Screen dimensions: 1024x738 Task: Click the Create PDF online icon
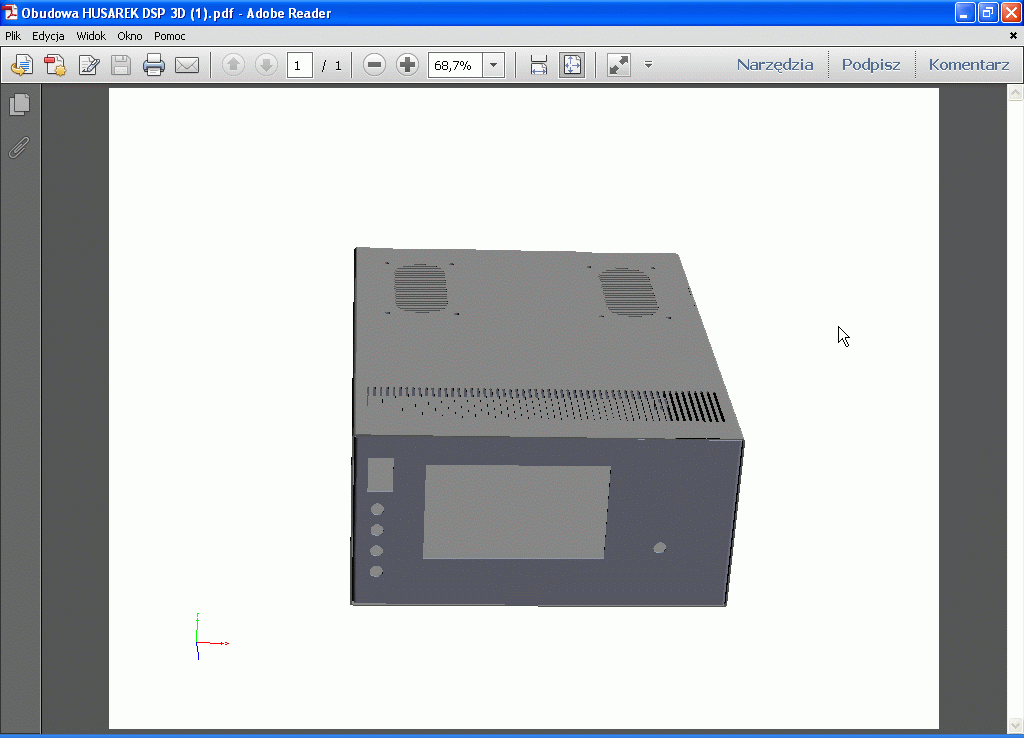click(55, 66)
